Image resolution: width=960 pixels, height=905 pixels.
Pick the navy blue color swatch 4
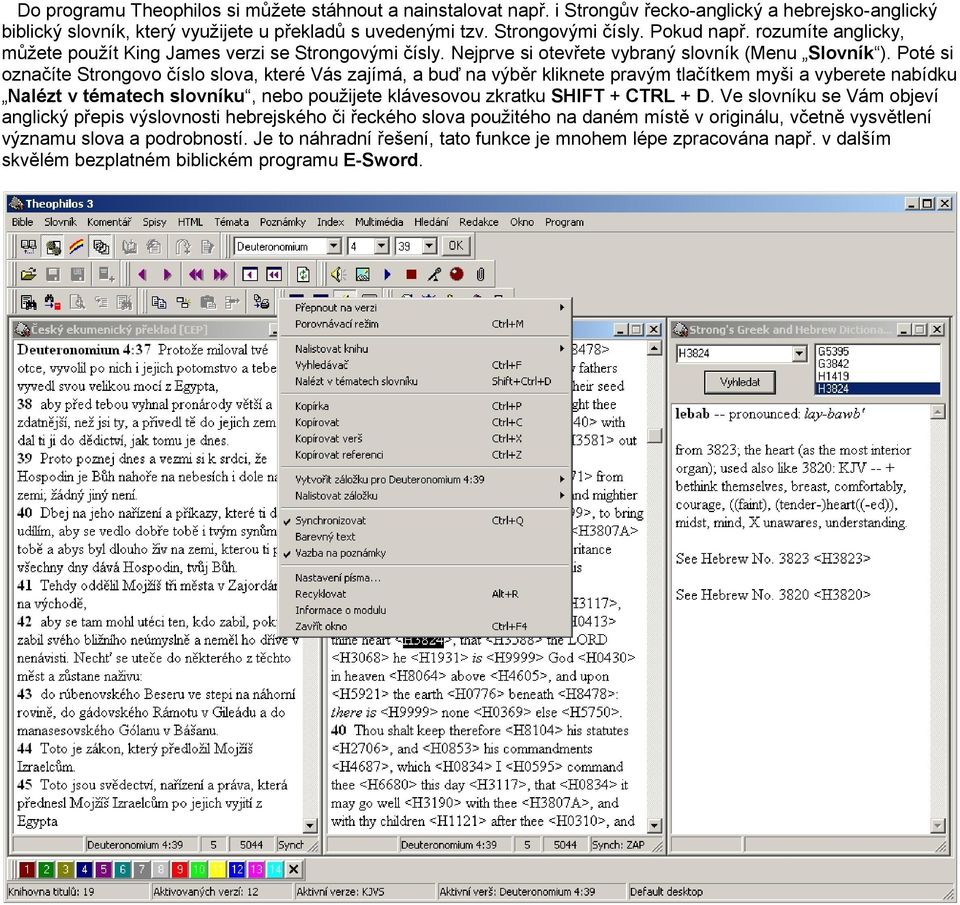pyautogui.click(x=84, y=869)
